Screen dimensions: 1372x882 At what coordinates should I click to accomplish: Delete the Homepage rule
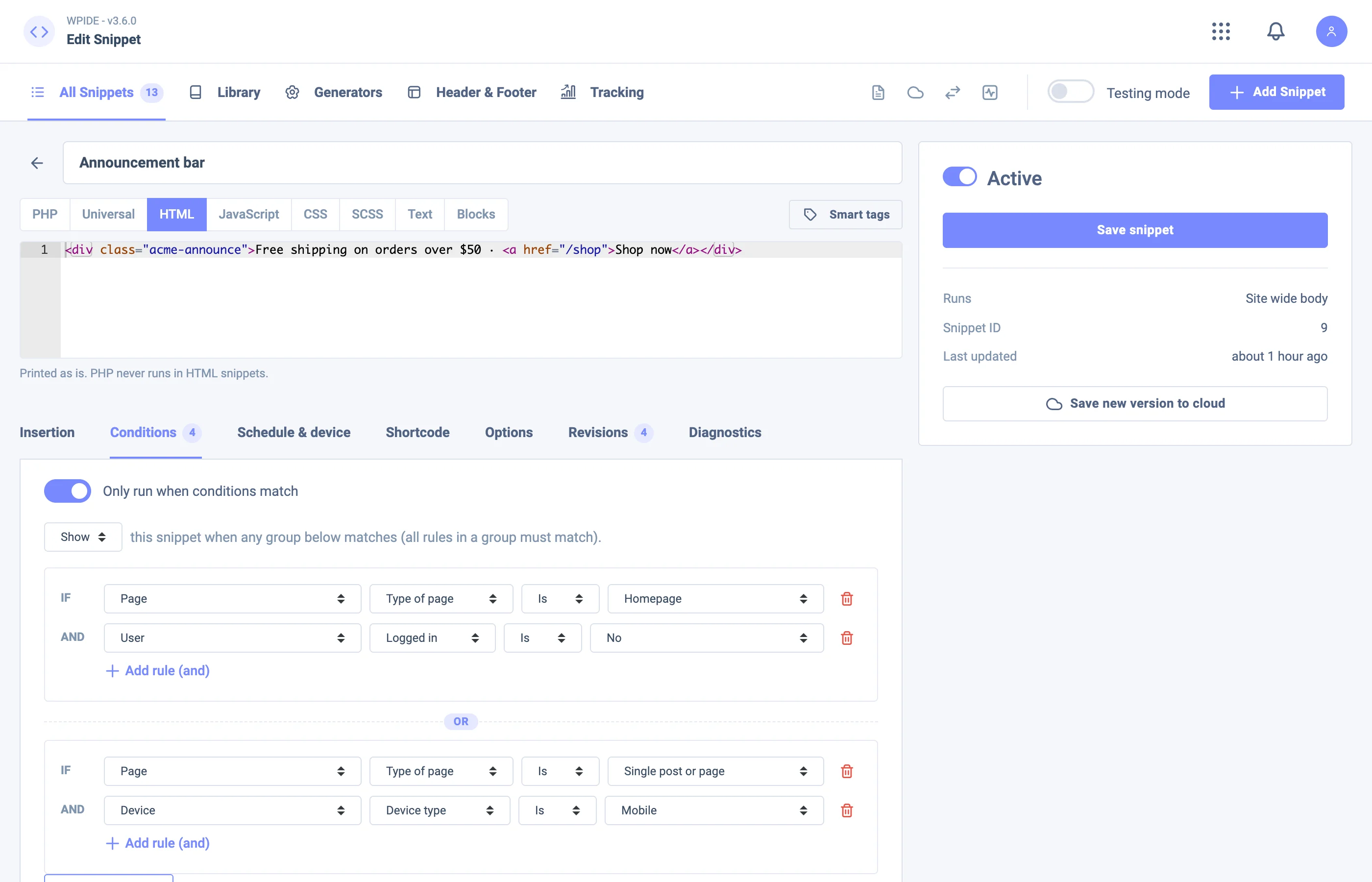847,598
